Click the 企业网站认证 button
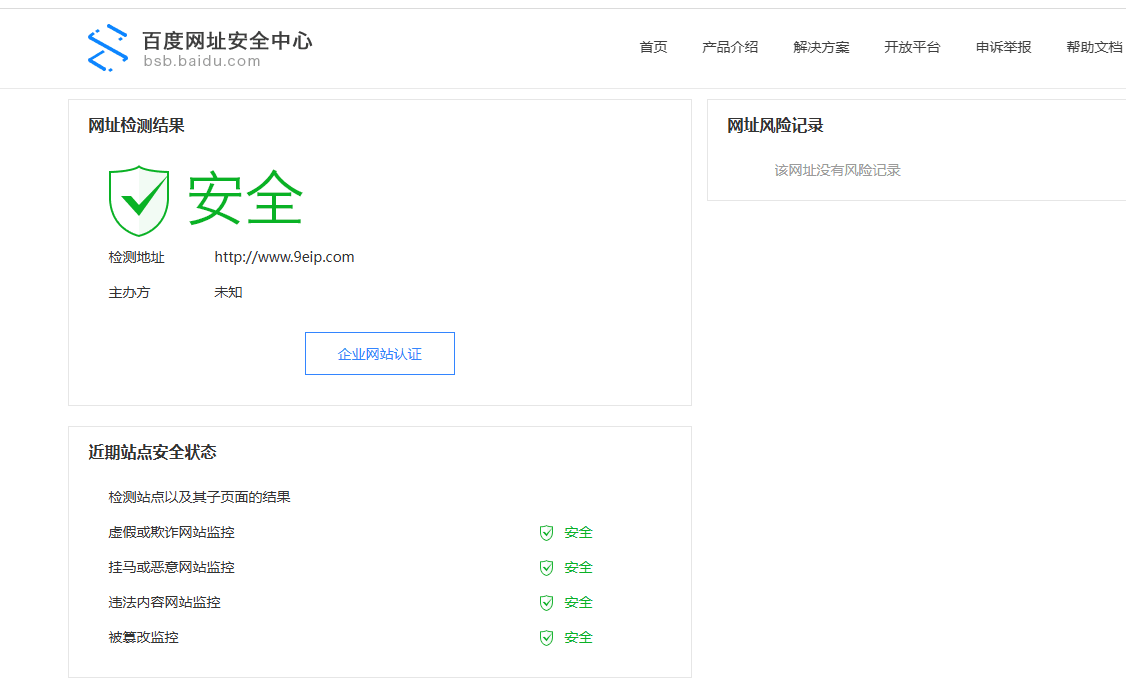Image resolution: width=1126 pixels, height=698 pixels. 380,353
